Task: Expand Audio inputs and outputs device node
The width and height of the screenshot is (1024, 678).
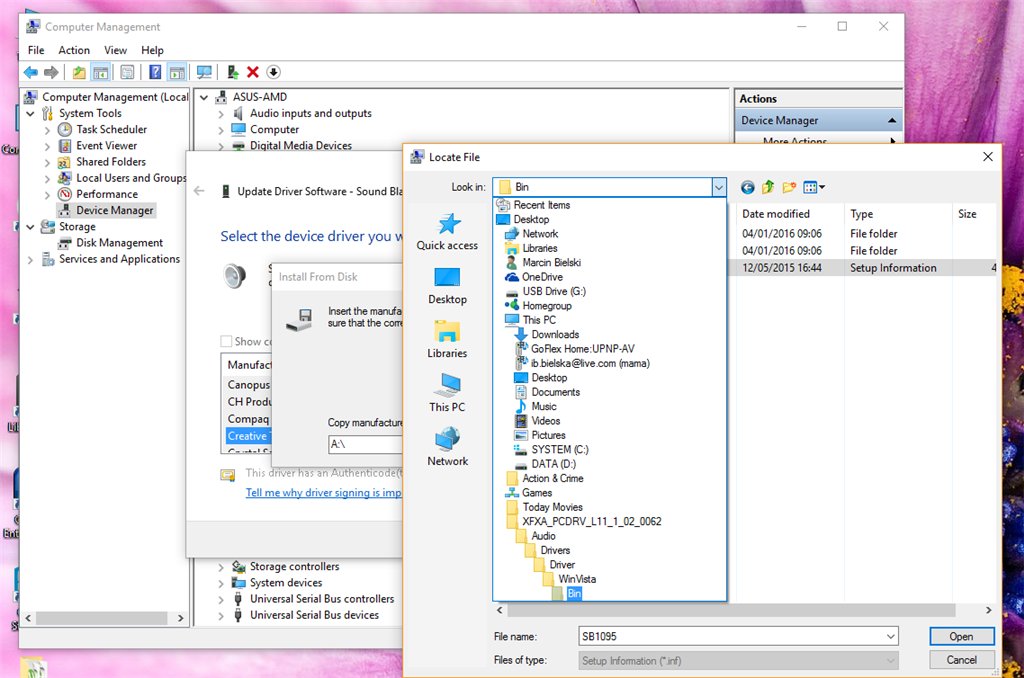Action: (x=221, y=114)
